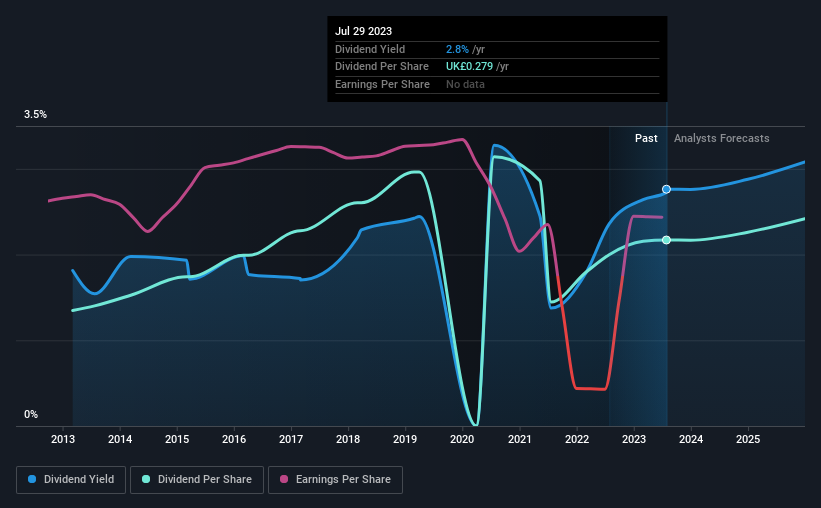821x508 pixels.
Task: Click the 2025 x-axis label
Action: click(748, 439)
